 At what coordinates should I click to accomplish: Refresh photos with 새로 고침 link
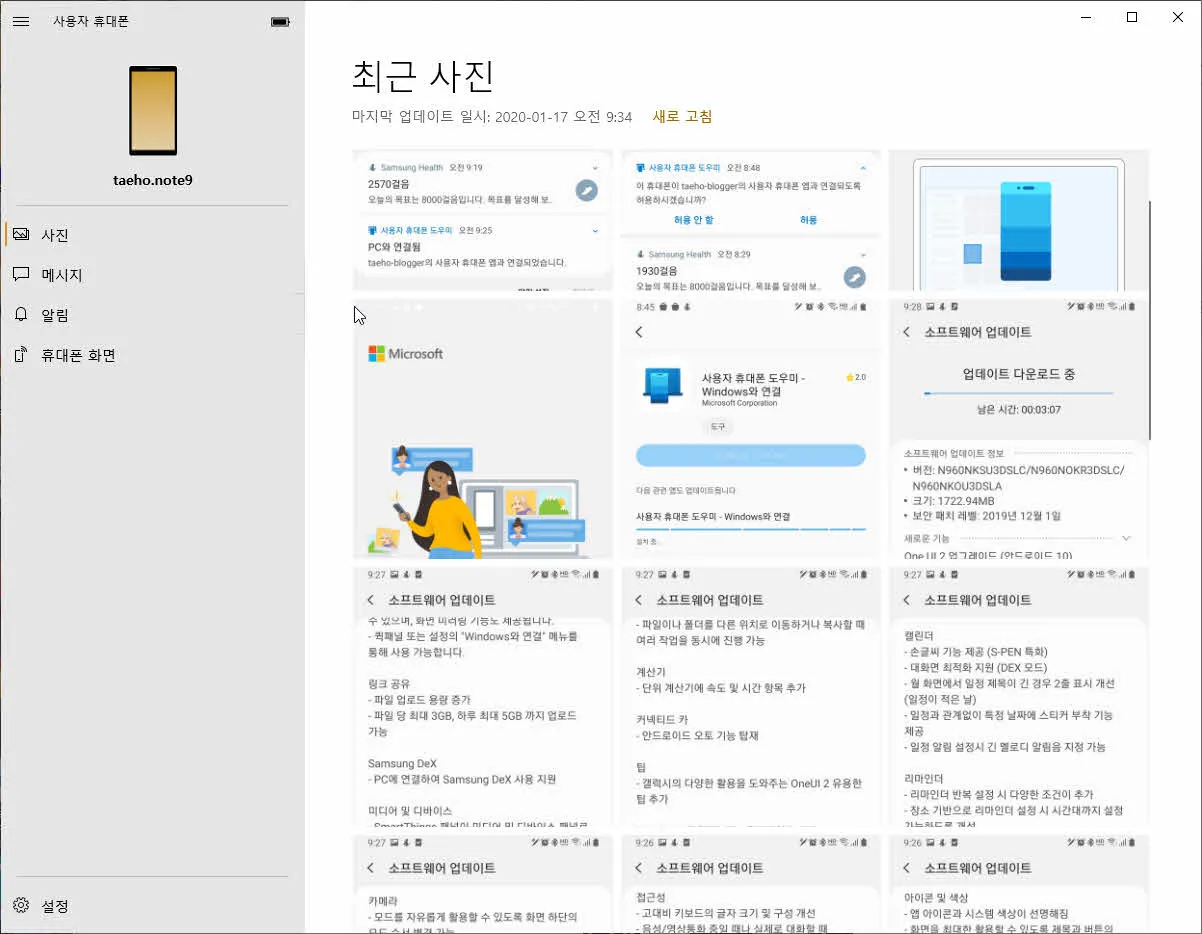(x=682, y=116)
